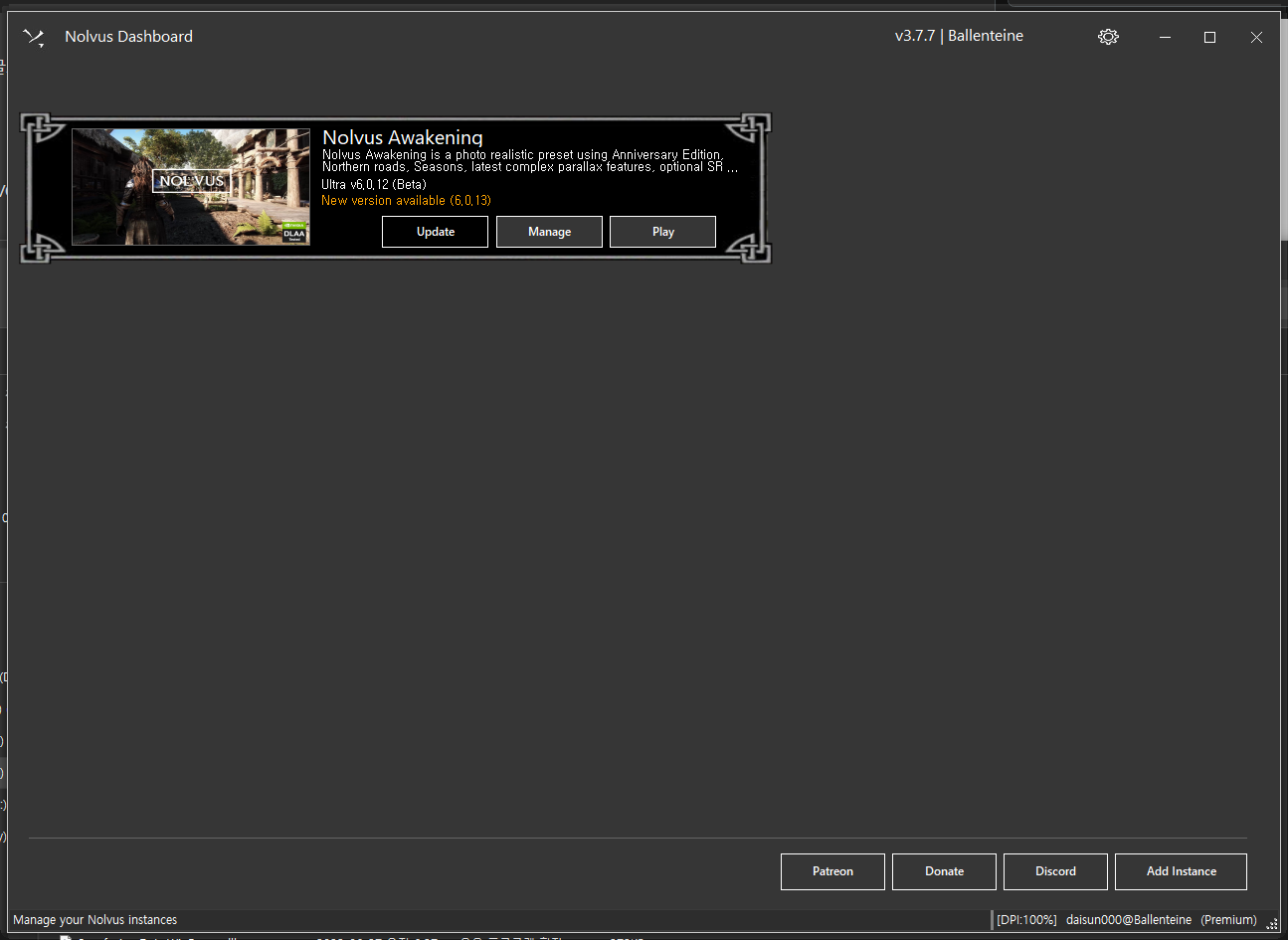The image size is (1288, 940).
Task: Click the Ultra v6.0.12 (Beta) label
Action: 374,184
